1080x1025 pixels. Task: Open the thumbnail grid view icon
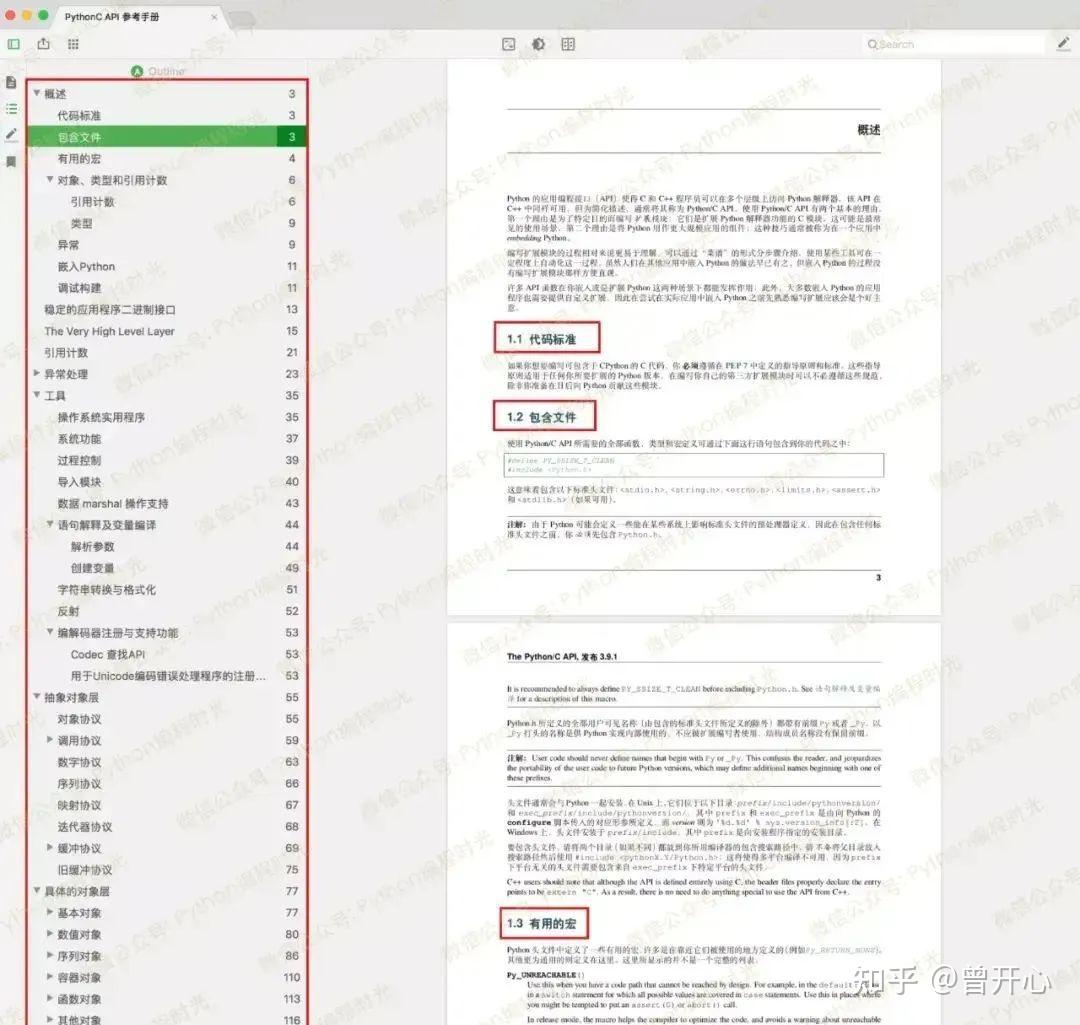[73, 44]
